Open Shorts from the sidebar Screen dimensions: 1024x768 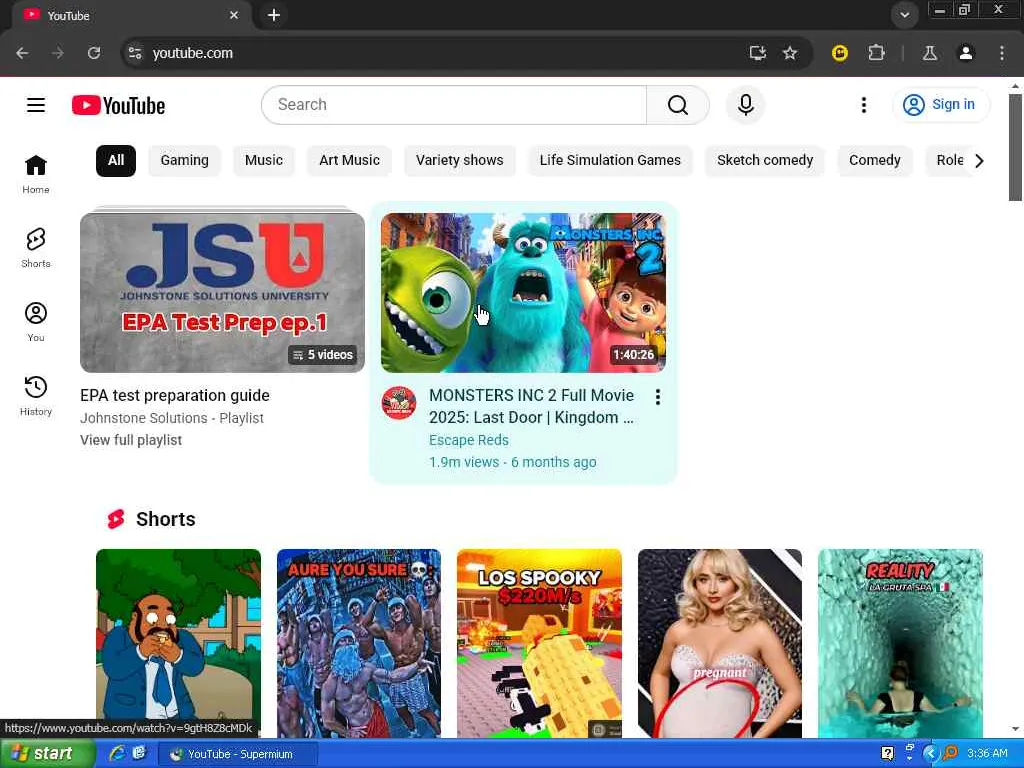click(36, 248)
